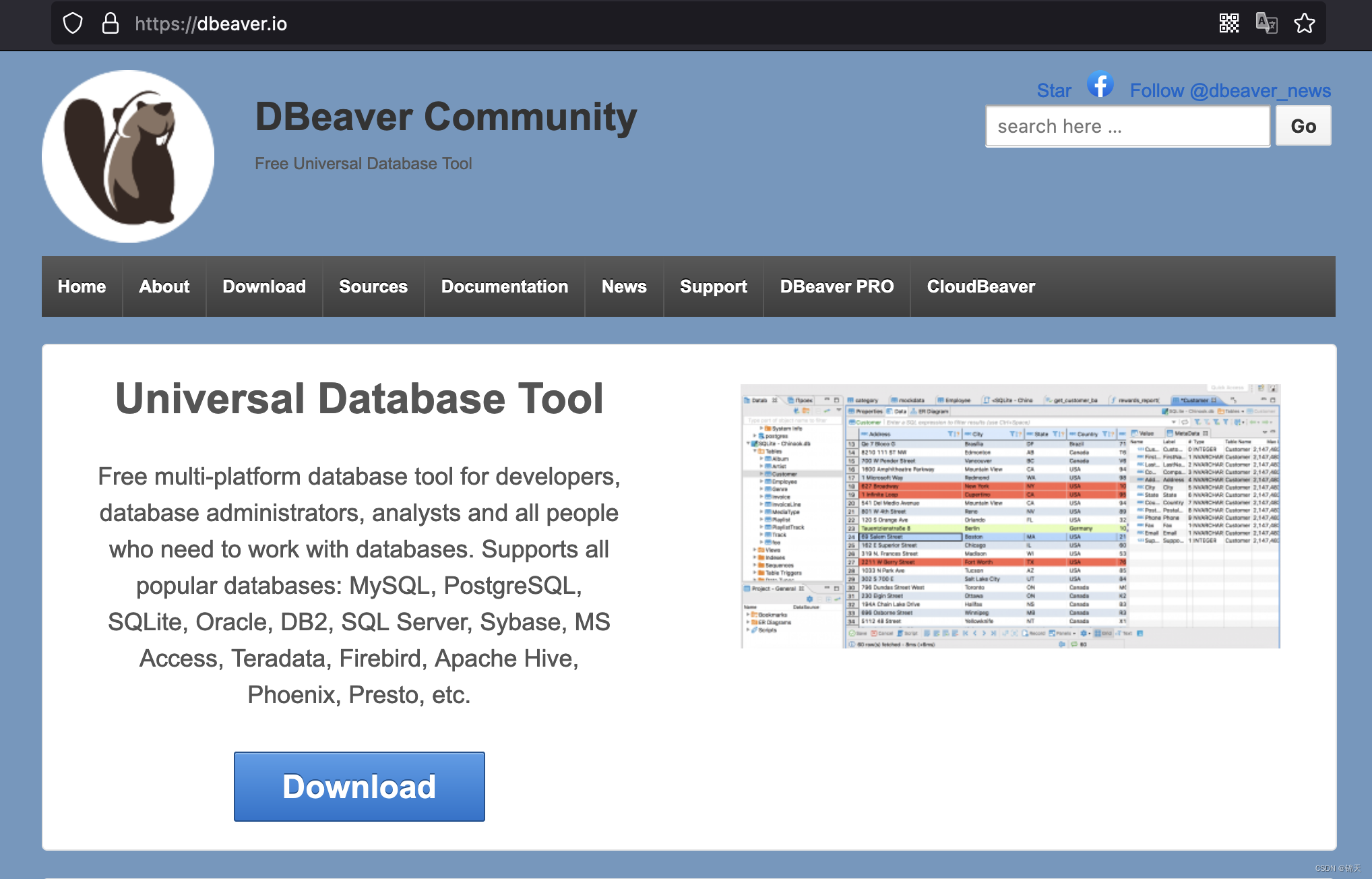
Task: Open the Sources menu item
Action: tap(373, 286)
